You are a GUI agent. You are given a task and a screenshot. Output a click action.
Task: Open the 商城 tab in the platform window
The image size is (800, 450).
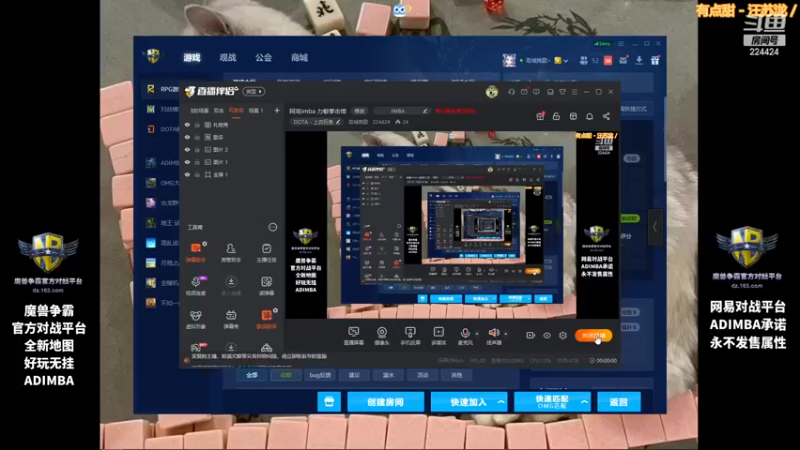(299, 58)
